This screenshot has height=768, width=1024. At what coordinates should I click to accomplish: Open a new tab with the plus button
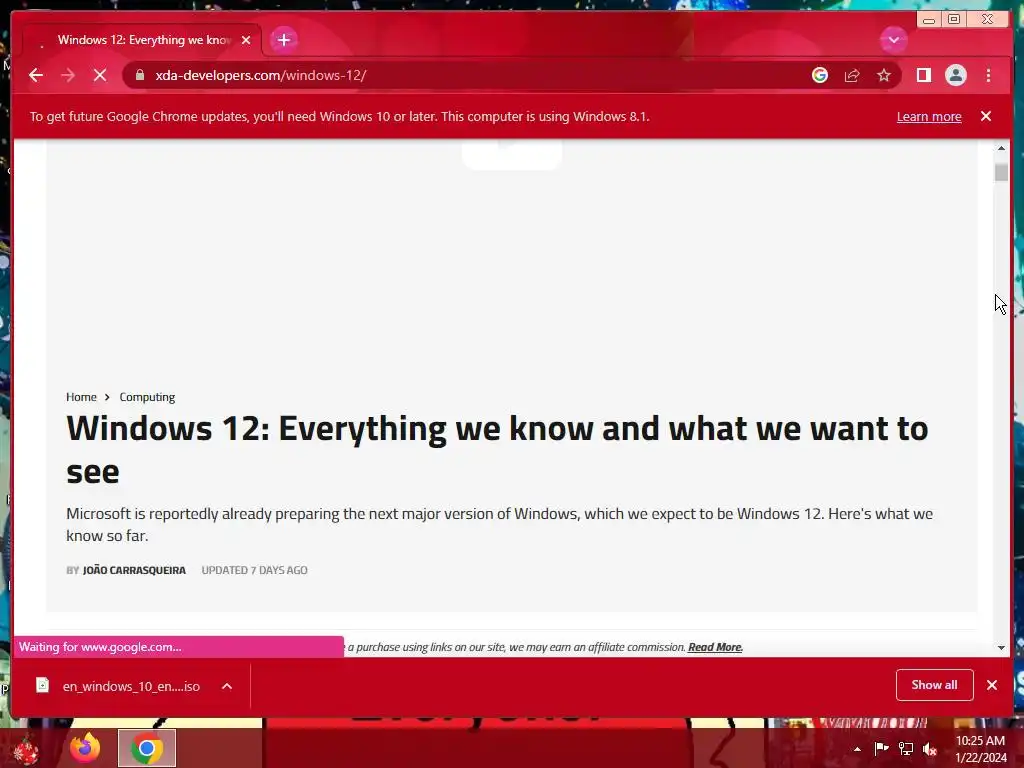pyautogui.click(x=283, y=40)
